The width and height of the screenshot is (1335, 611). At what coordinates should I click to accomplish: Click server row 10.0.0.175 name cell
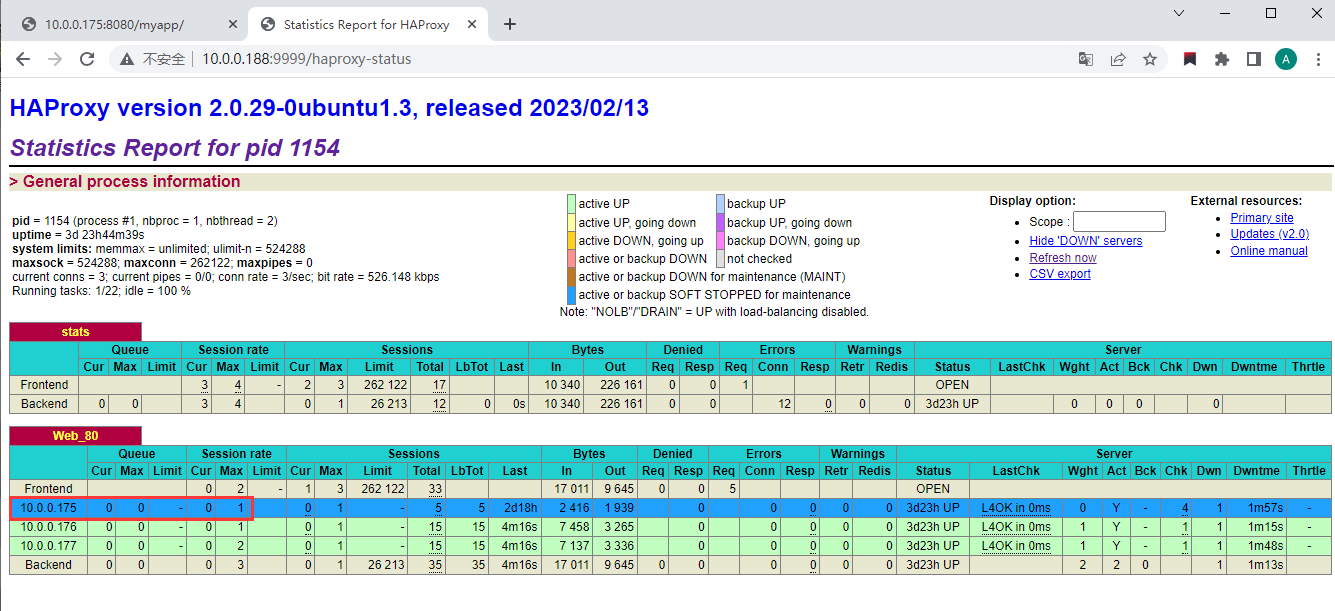(x=49, y=508)
